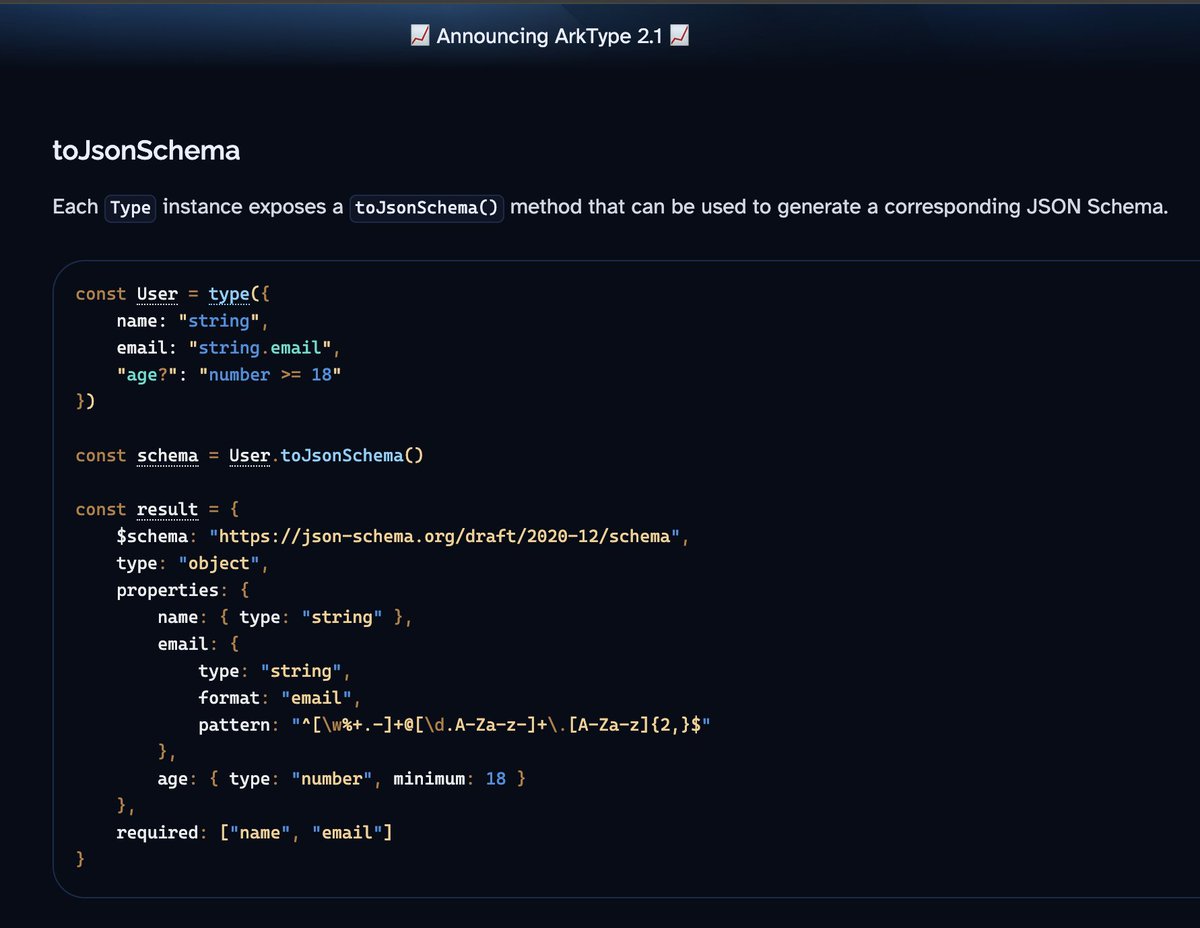The height and width of the screenshot is (928, 1200).
Task: Click the $schema key in the result object
Action: click(150, 536)
